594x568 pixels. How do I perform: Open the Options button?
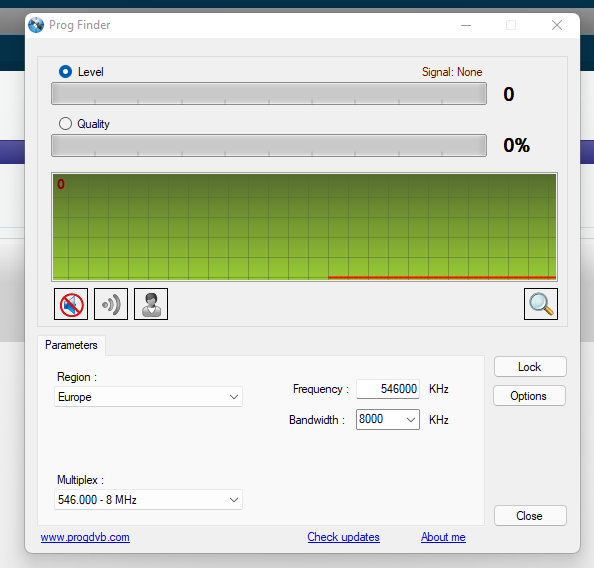[529, 396]
